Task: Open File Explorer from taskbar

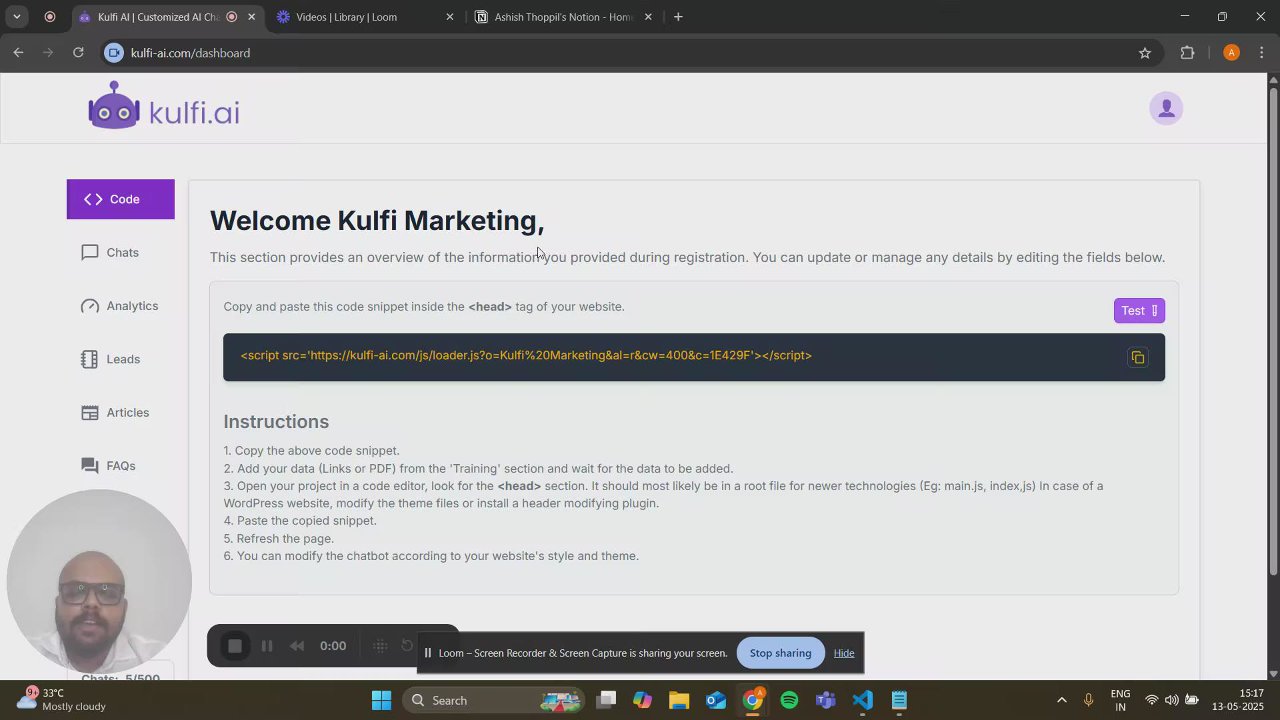Action: pos(679,700)
